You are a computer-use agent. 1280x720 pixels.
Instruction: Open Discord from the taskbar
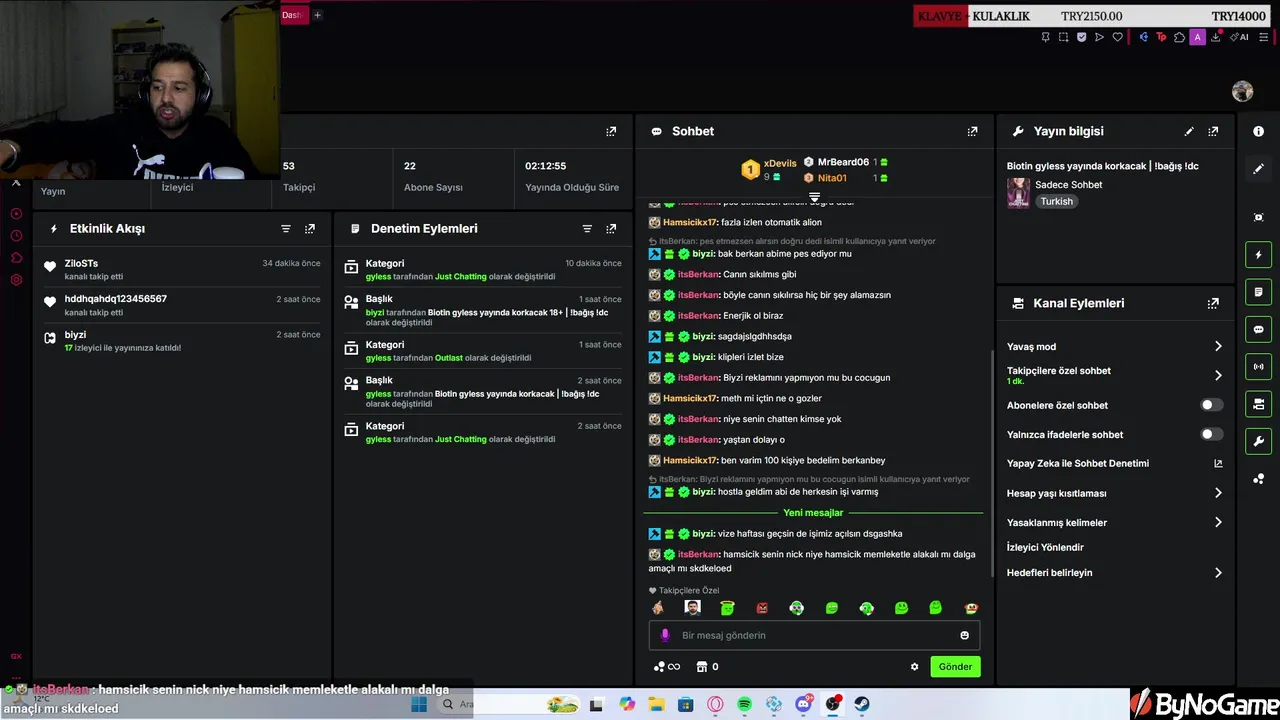coord(803,705)
